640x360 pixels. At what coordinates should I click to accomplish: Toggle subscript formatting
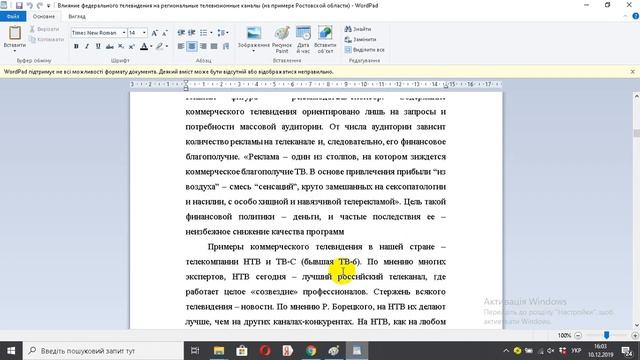tap(121, 47)
